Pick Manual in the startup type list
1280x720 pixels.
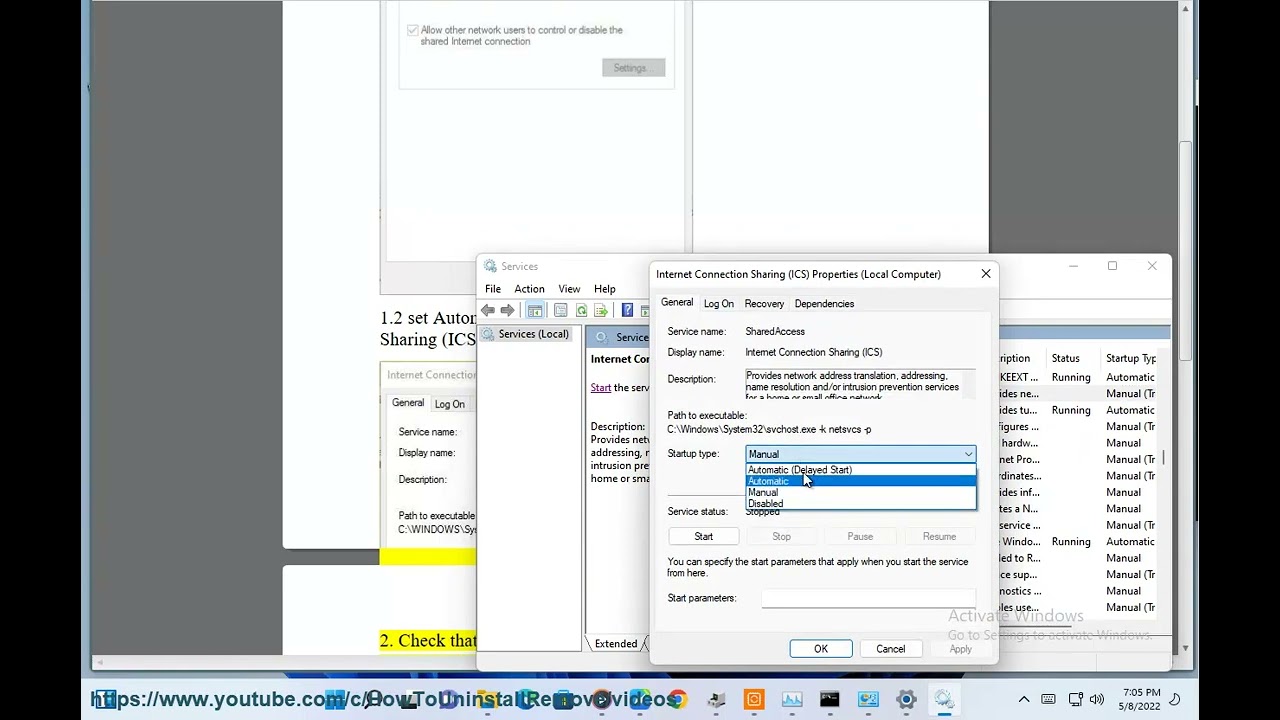coord(861,492)
